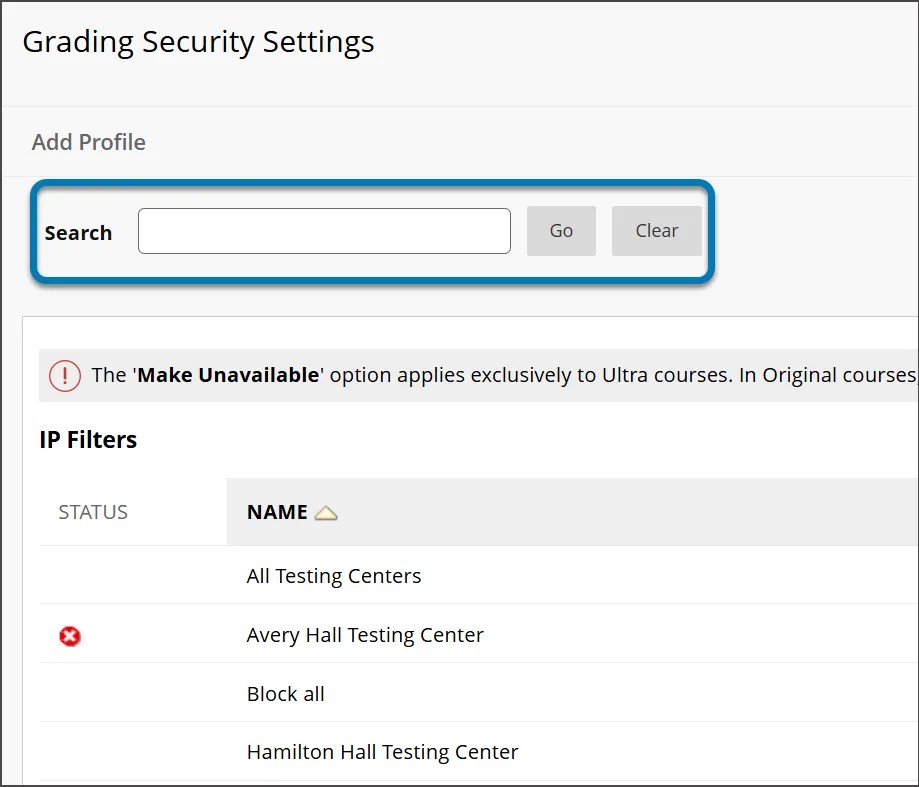Click the red unavailable status icon beside Avery Hall
The image size is (919, 787).
tap(69, 637)
